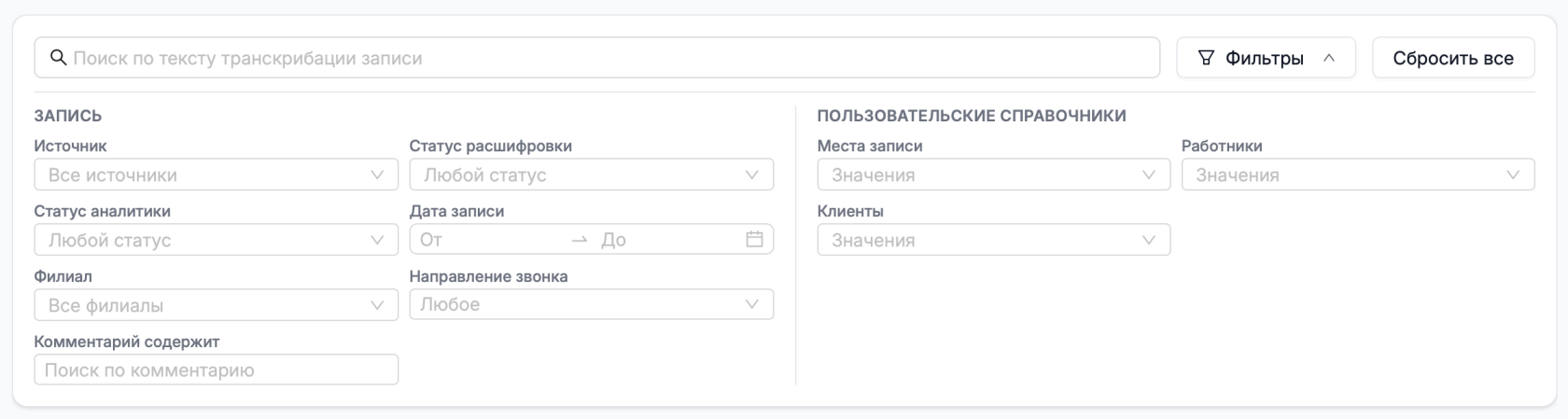The height and width of the screenshot is (419, 1568).
Task: Click Сбросить все button
Action: (1453, 58)
